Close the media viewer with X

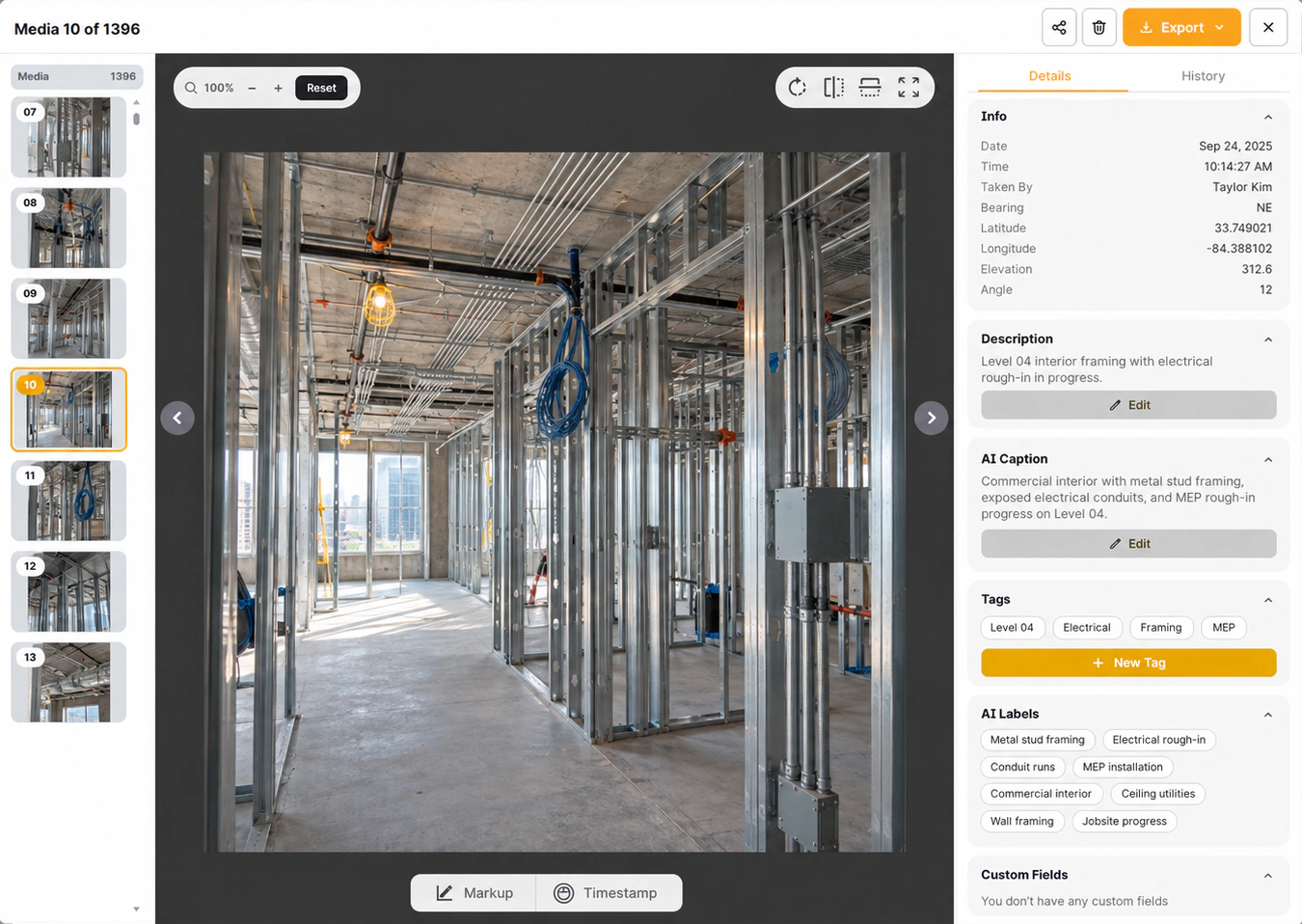1268,27
